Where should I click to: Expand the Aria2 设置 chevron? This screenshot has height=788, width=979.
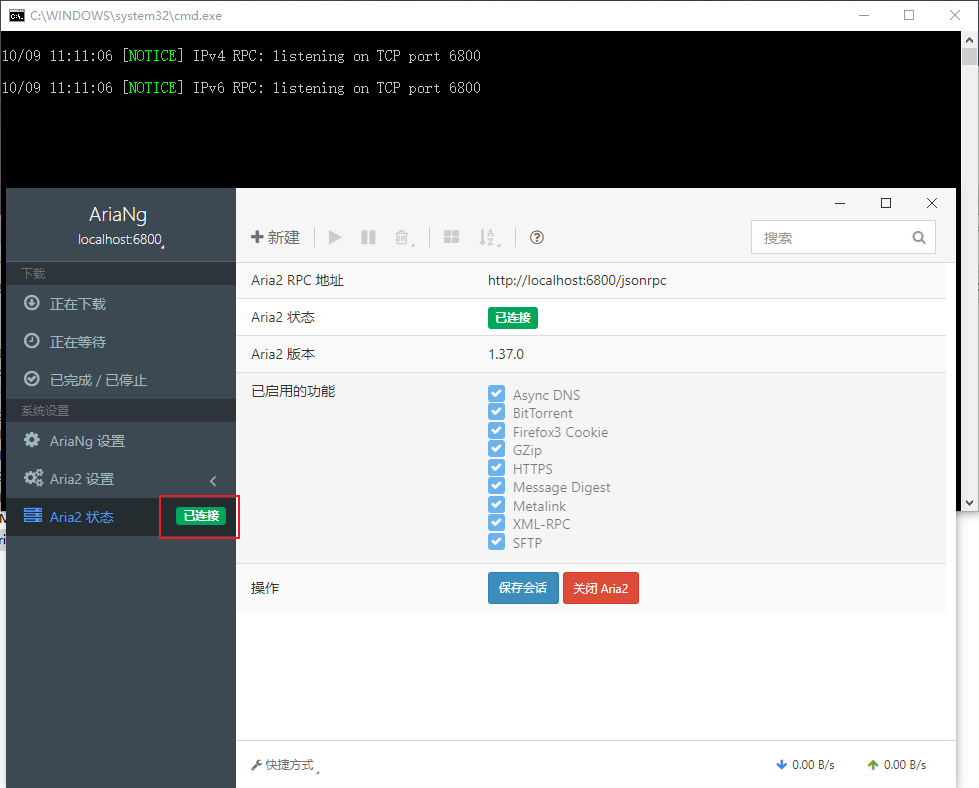point(213,480)
